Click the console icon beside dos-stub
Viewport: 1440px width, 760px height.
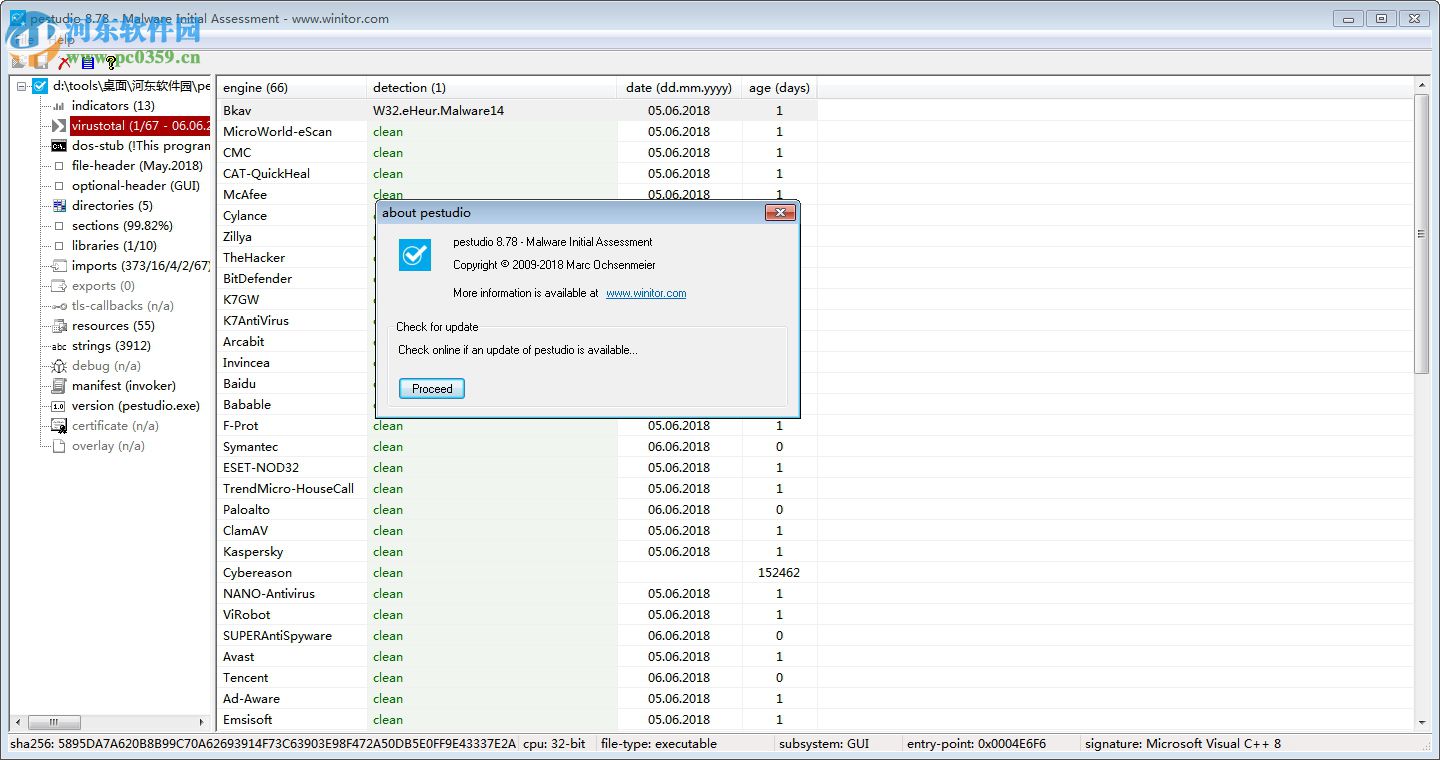point(58,146)
